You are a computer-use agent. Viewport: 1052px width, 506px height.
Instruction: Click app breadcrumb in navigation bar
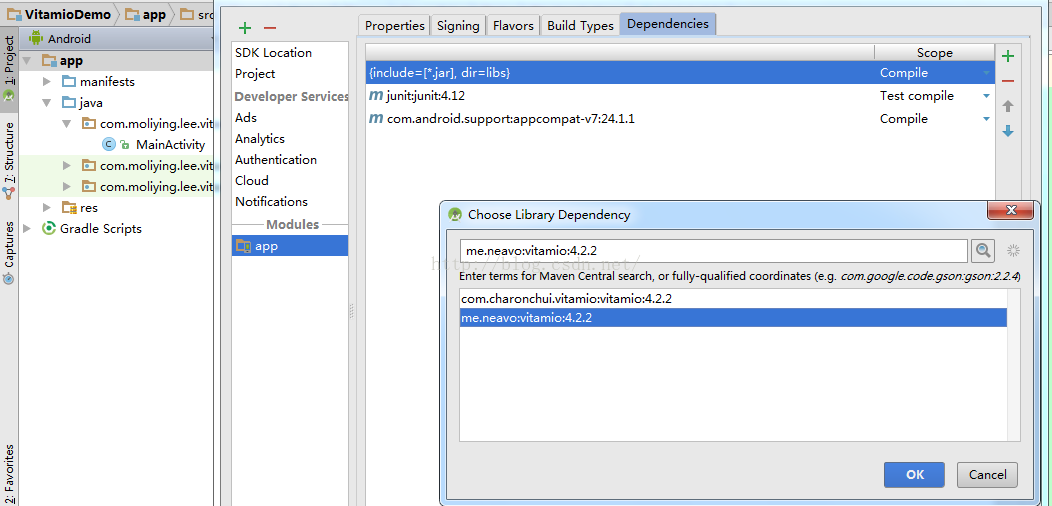146,15
